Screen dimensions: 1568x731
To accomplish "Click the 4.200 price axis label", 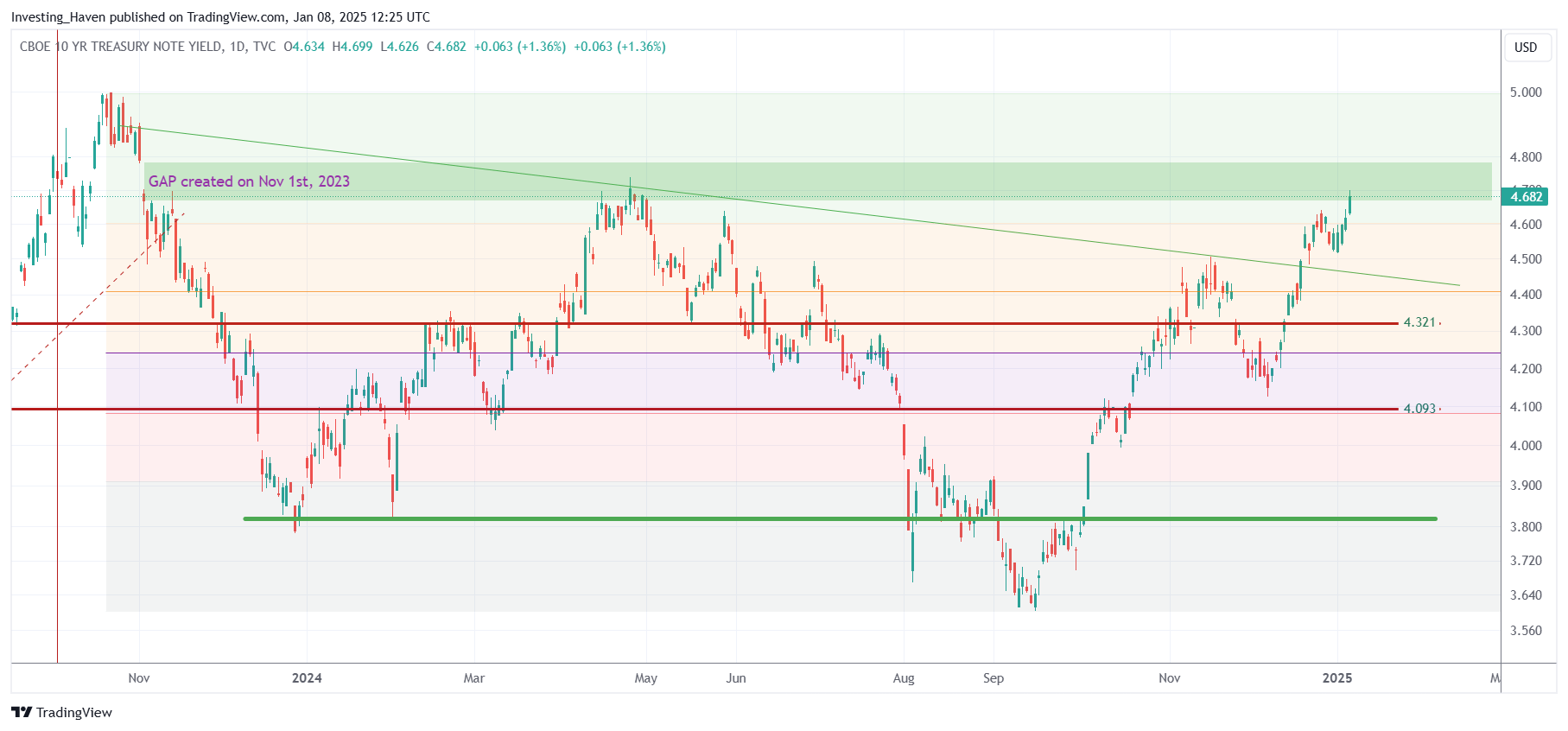I will pyautogui.click(x=1526, y=369).
